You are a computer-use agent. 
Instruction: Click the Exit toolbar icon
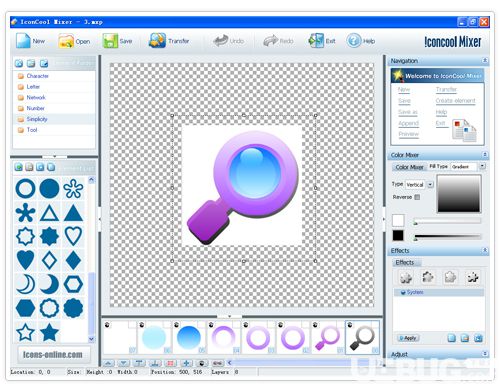[316, 41]
